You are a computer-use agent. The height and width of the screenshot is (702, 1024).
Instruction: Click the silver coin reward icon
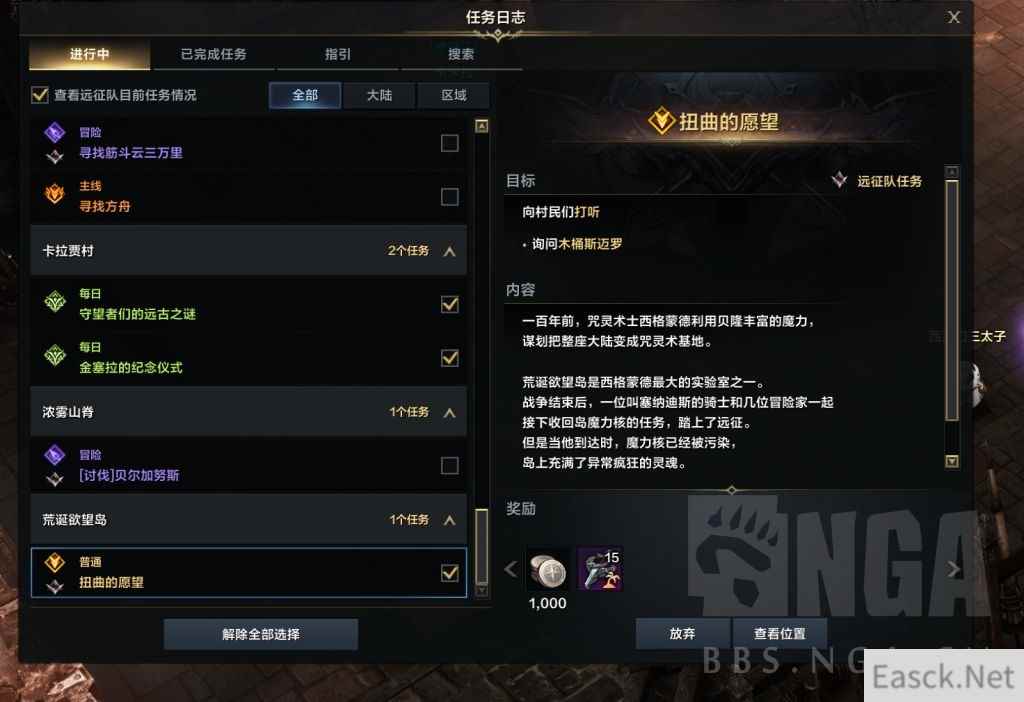[x=547, y=569]
